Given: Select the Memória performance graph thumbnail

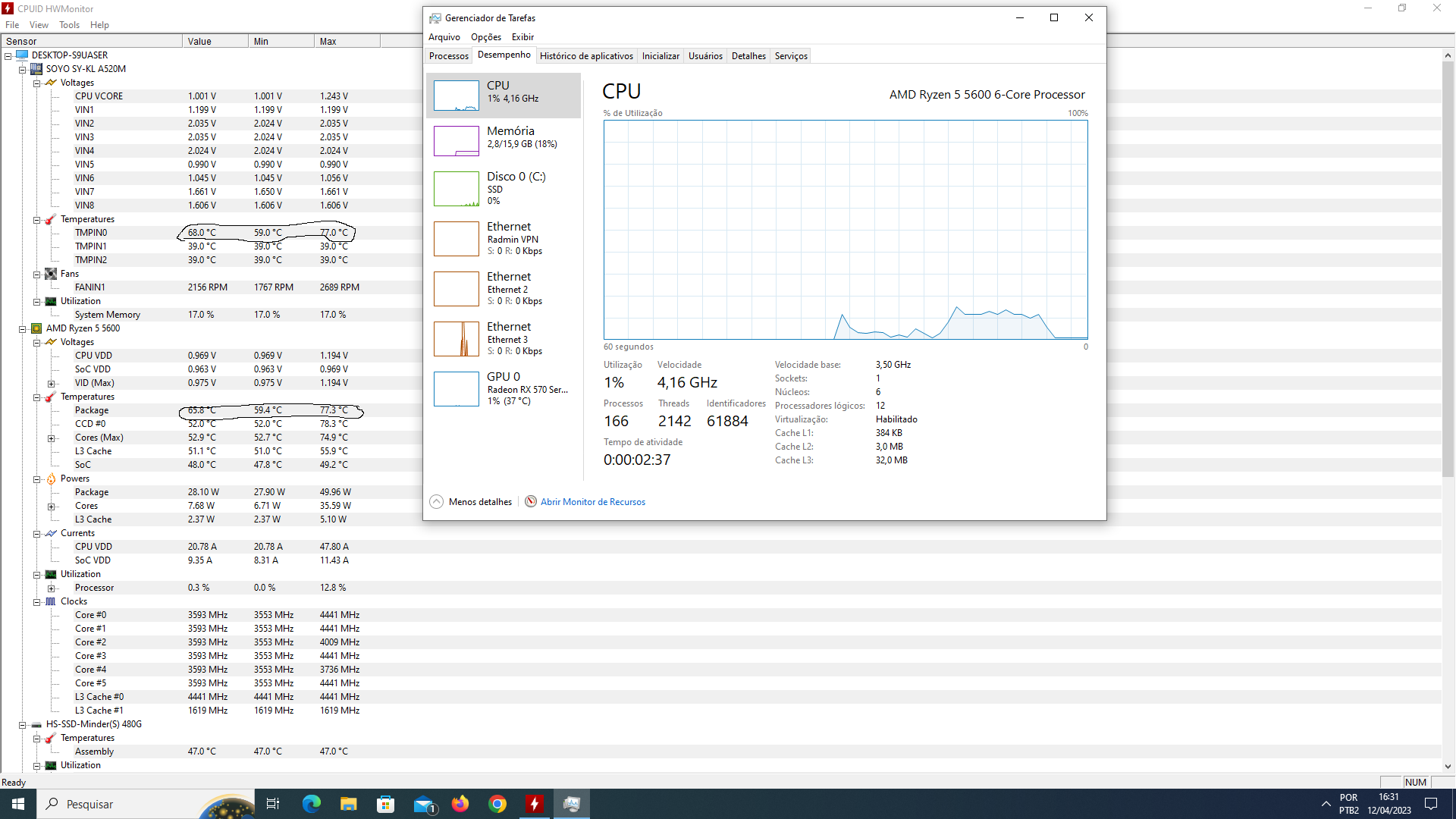Looking at the screenshot, I should coord(456,141).
